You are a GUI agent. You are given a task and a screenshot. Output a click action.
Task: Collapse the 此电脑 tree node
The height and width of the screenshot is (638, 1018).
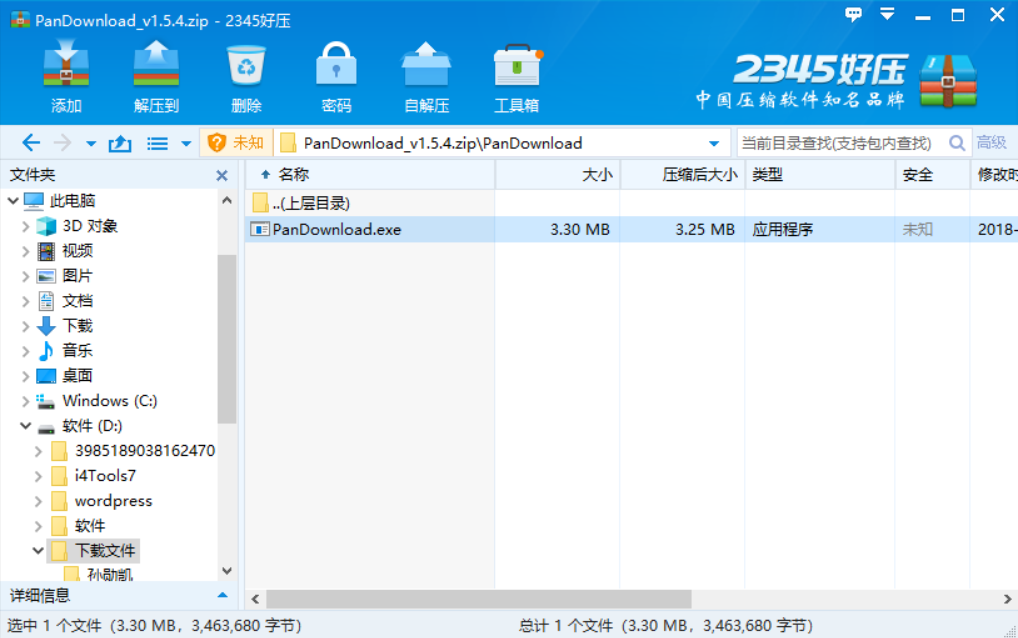point(13,201)
